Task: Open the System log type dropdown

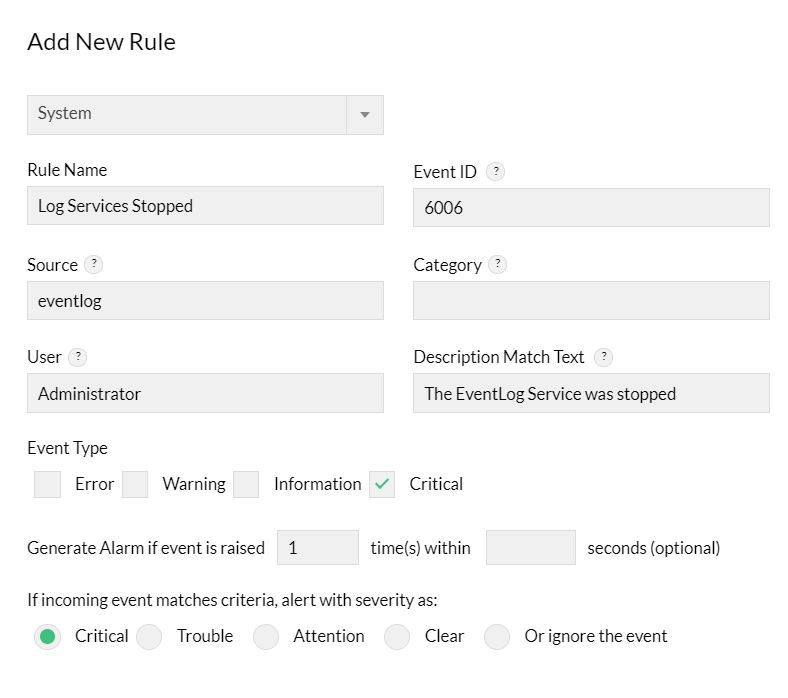Action: point(205,115)
